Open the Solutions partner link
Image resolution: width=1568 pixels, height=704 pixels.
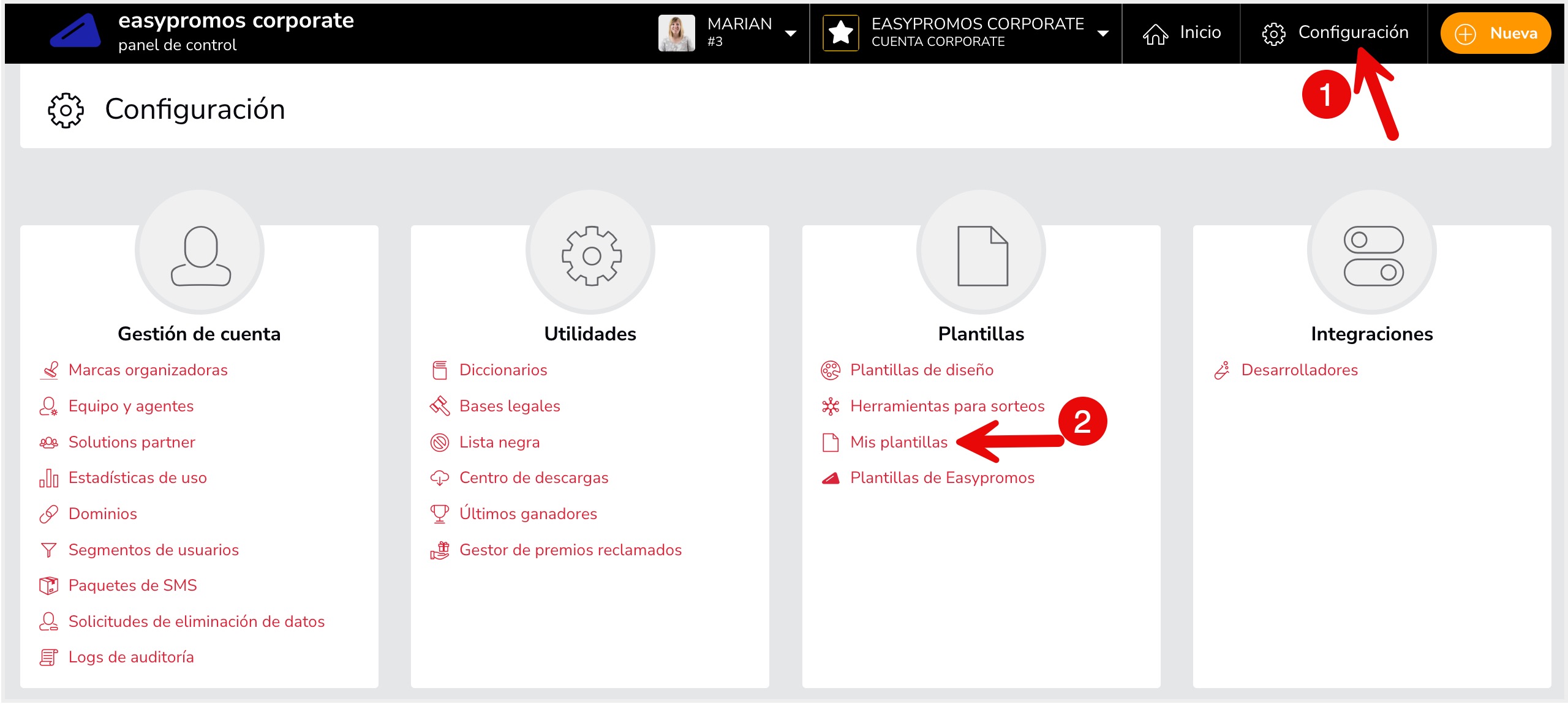point(132,443)
